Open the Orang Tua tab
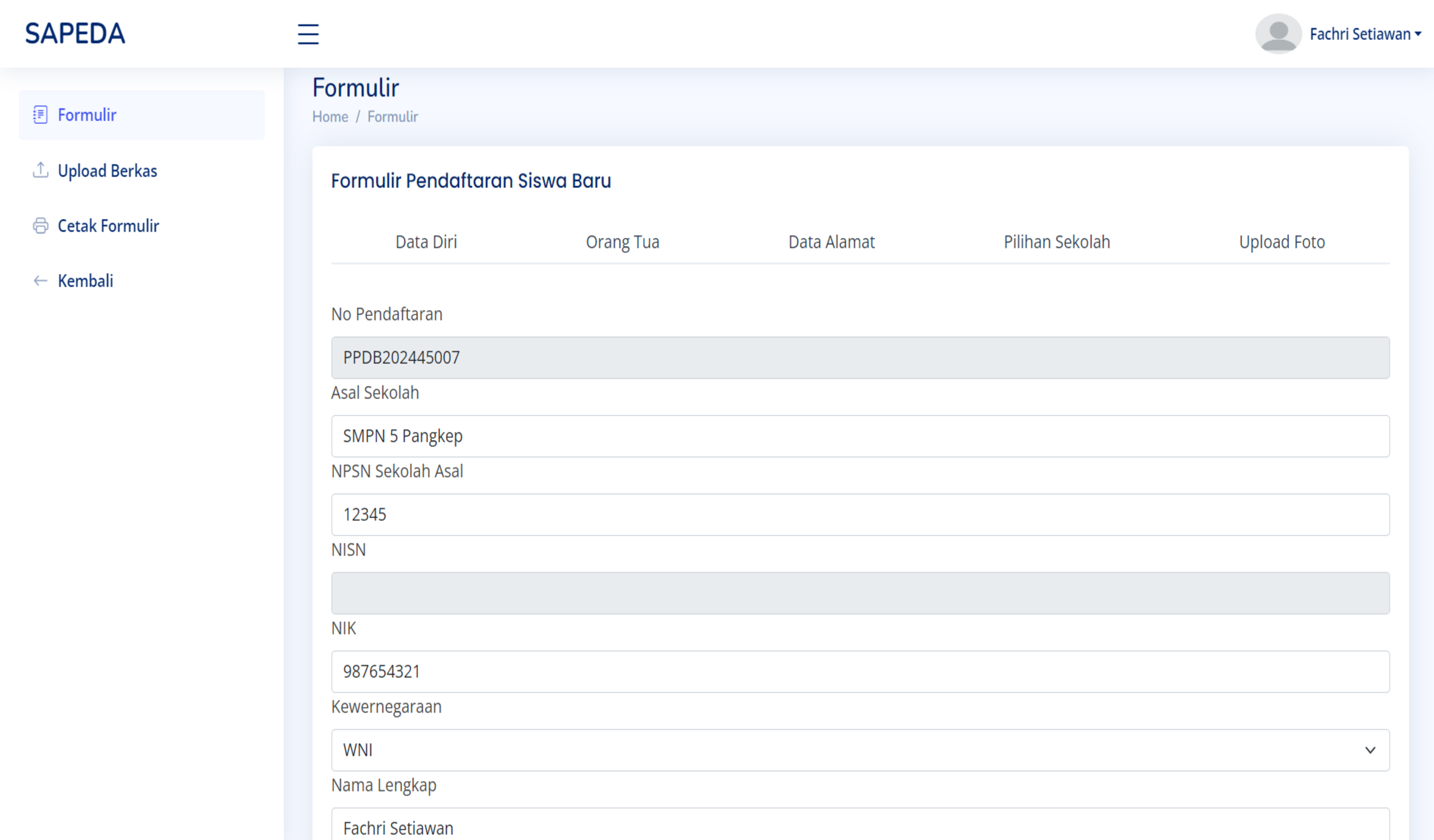This screenshot has width=1434, height=840. tap(622, 242)
